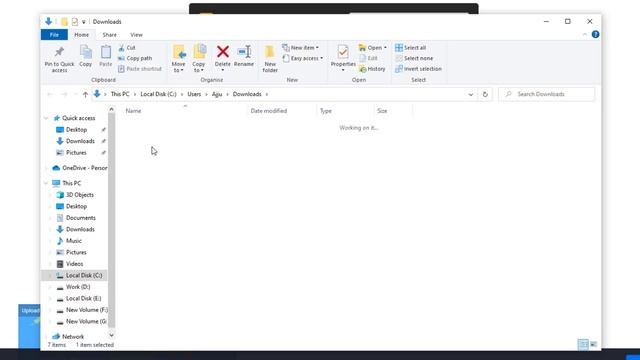Switch to the Share ribbon tab

point(109,35)
